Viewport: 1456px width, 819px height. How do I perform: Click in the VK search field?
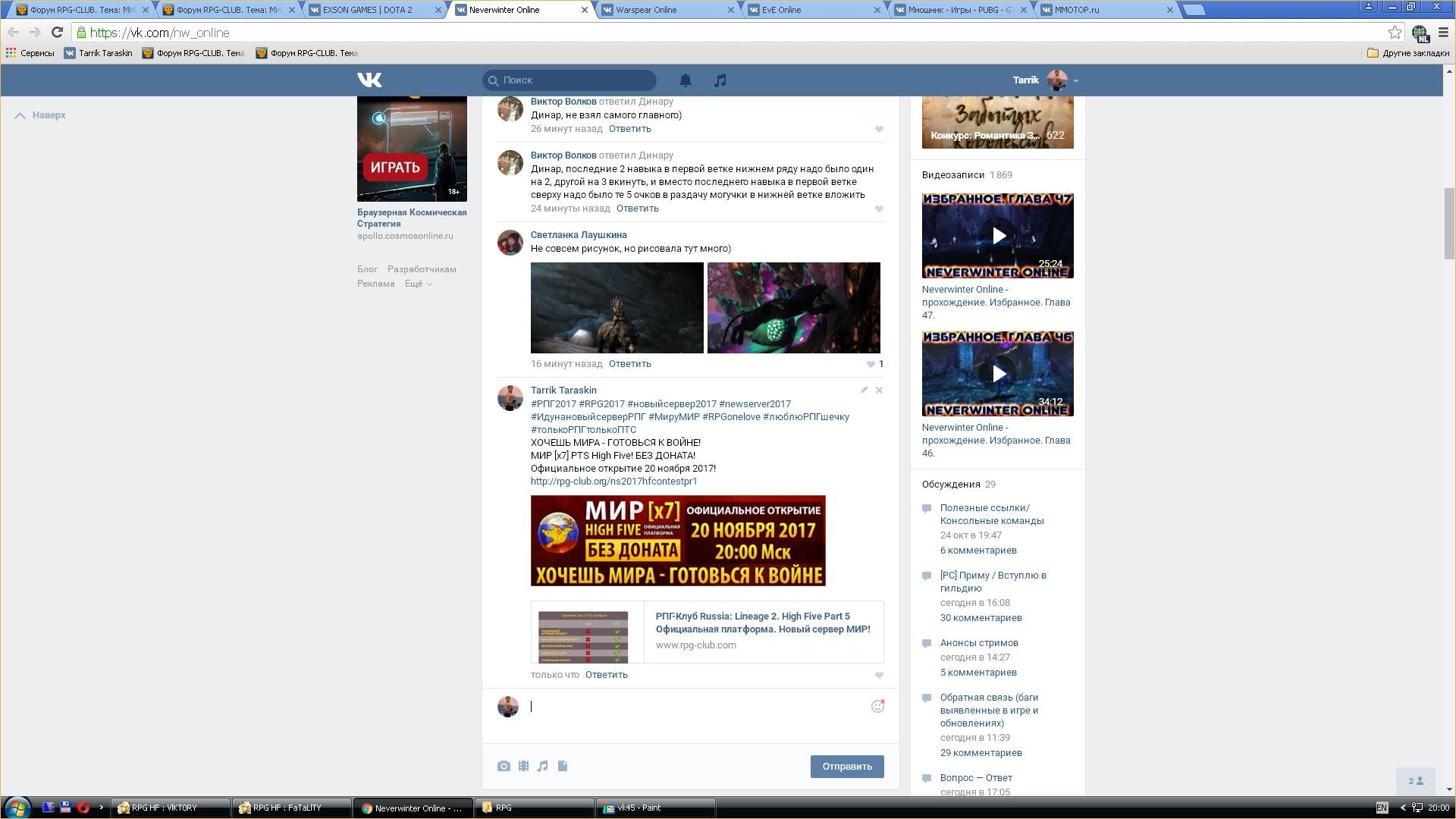[570, 80]
